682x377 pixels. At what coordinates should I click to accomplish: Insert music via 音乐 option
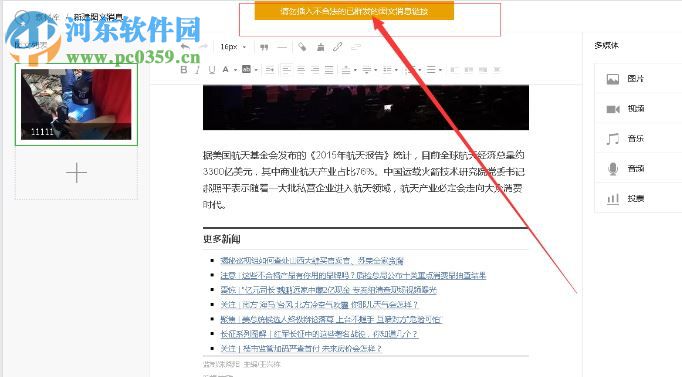pos(638,139)
